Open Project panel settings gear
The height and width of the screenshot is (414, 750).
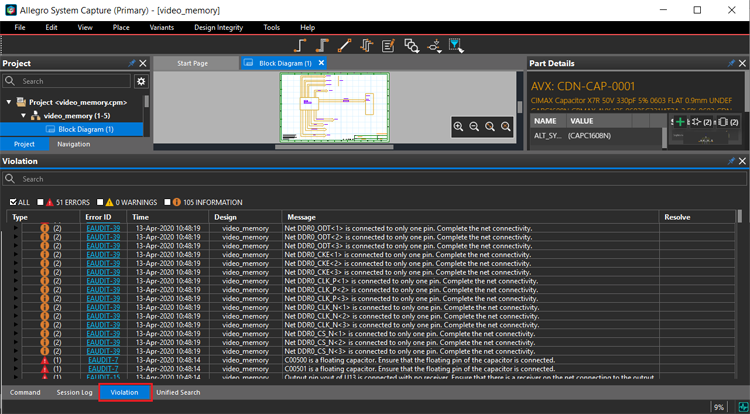[x=141, y=81]
